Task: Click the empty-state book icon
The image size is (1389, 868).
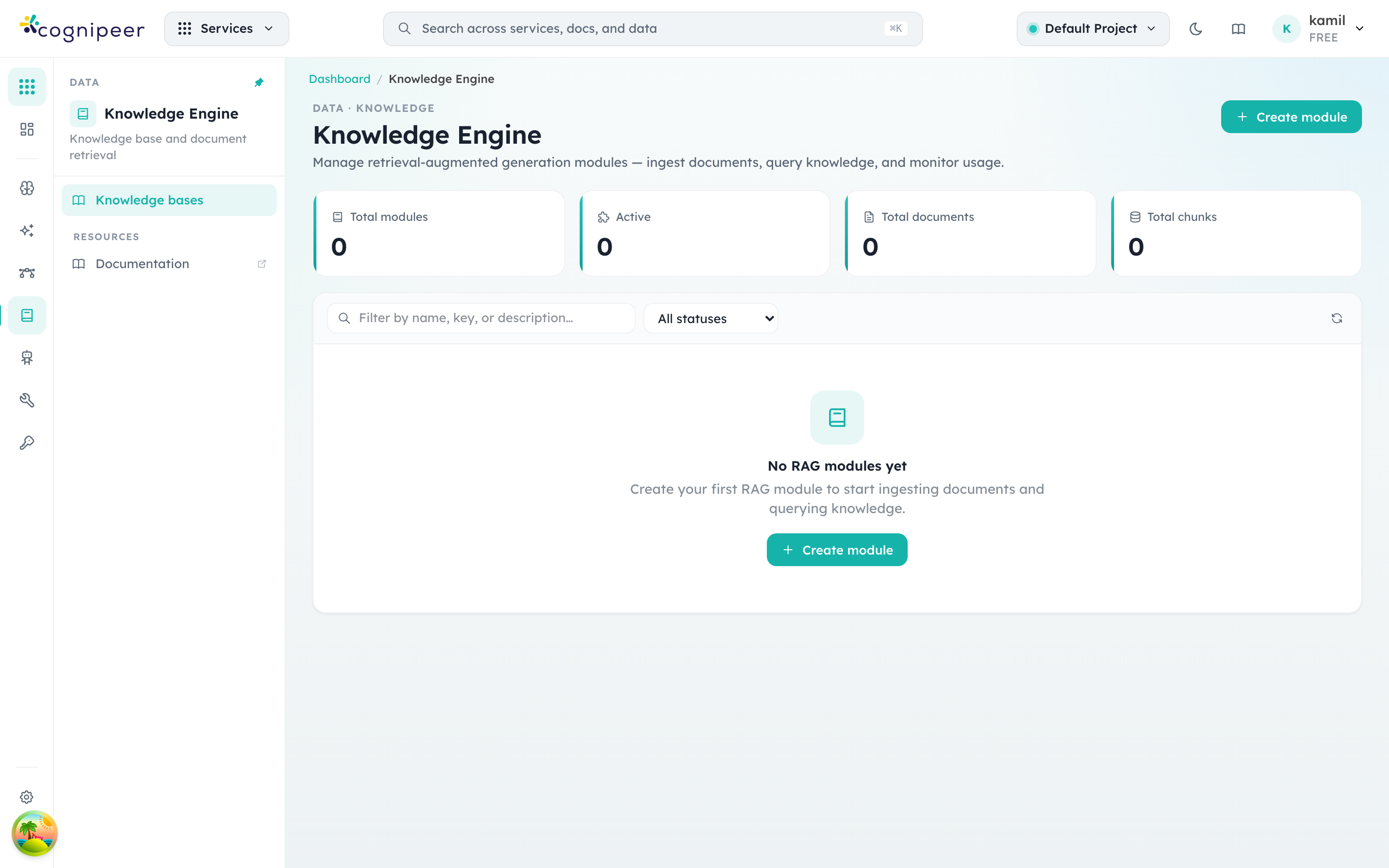Action: click(837, 417)
